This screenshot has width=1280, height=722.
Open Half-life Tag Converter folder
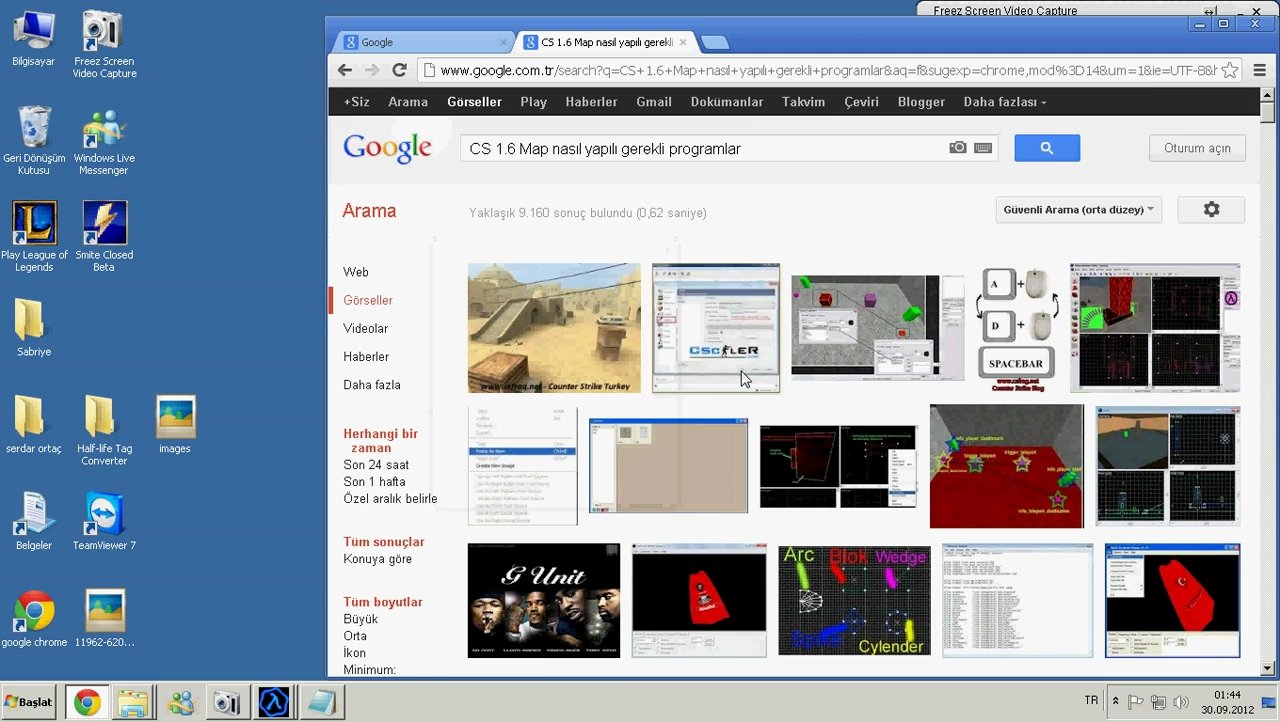point(104,430)
